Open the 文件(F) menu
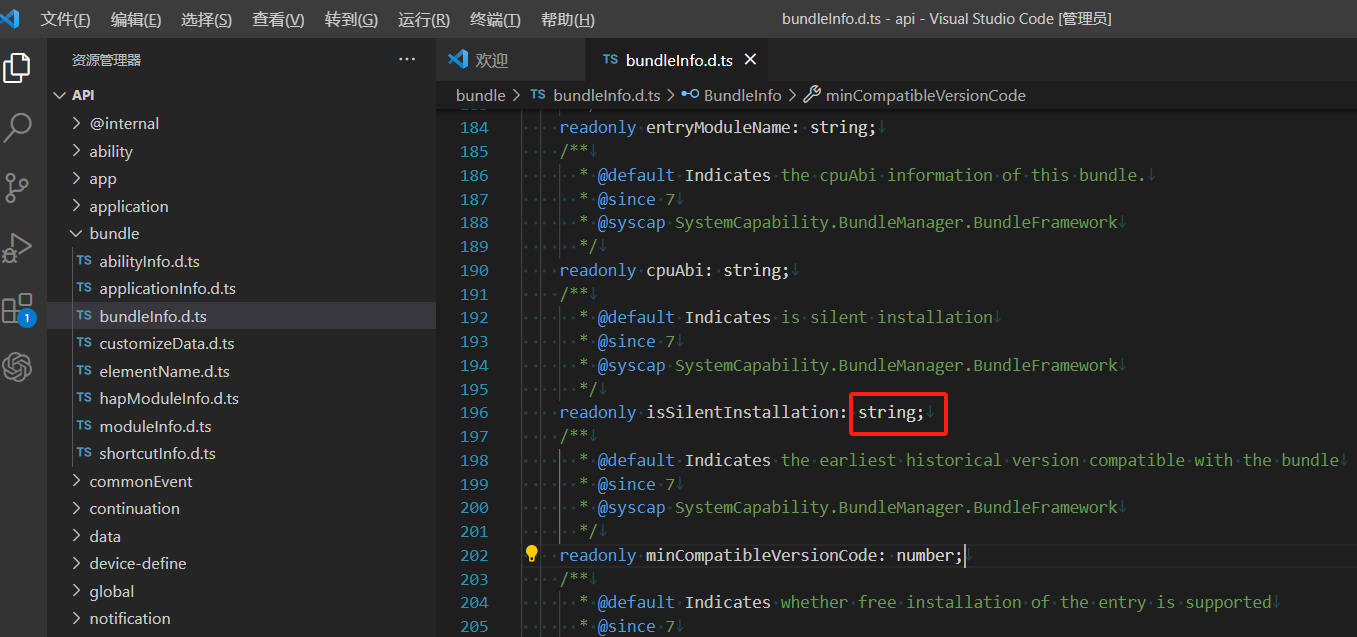This screenshot has height=637, width=1357. click(x=65, y=20)
